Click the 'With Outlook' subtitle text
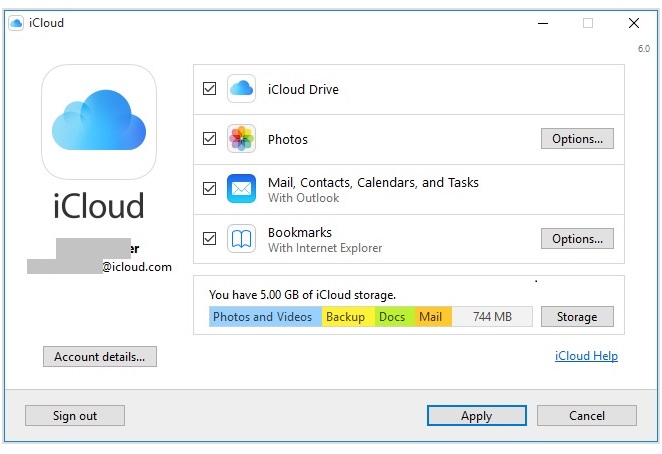Image resolution: width=662 pixels, height=454 pixels. pyautogui.click(x=304, y=198)
